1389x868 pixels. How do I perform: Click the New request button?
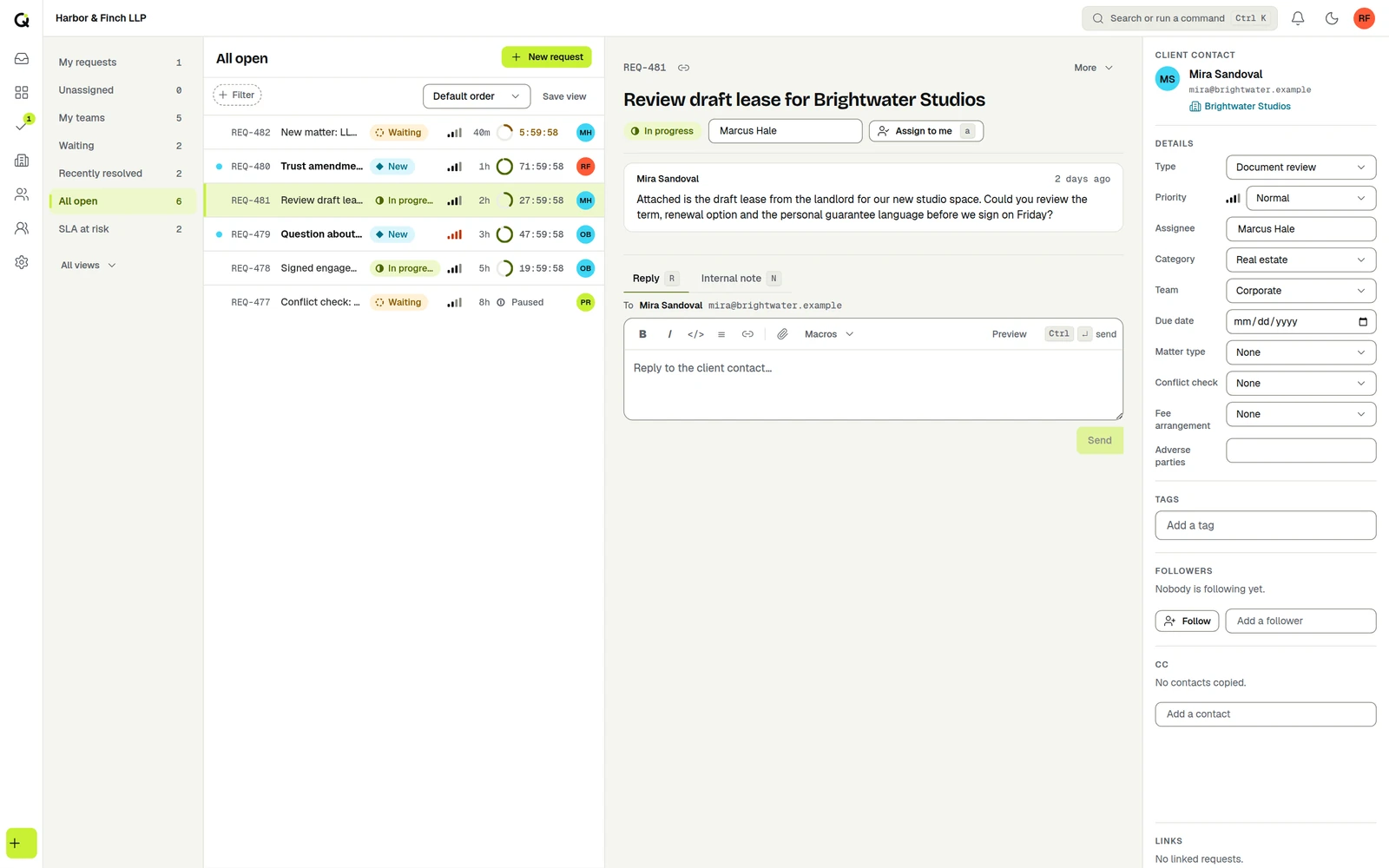pos(547,57)
